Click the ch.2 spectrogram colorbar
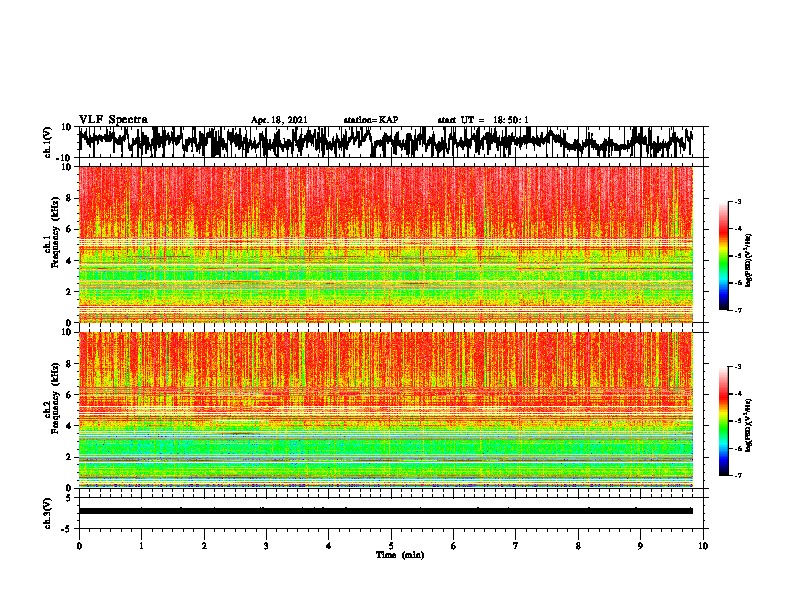This screenshot has height=612, width=792. point(724,421)
